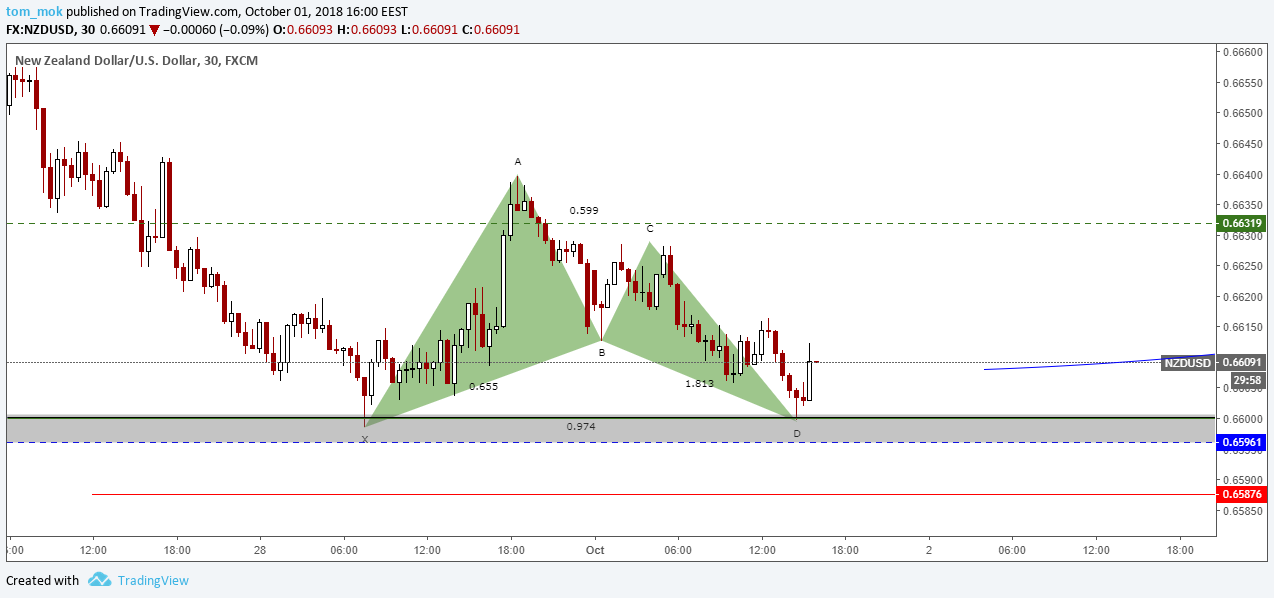Click pattern point label B
1274x598 pixels.
602,352
